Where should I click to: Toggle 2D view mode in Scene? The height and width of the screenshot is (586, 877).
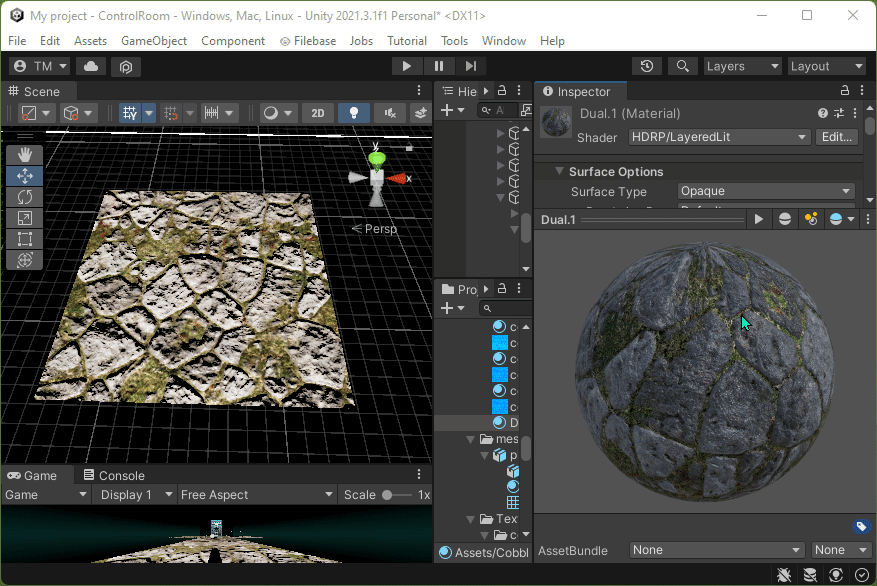pos(317,113)
